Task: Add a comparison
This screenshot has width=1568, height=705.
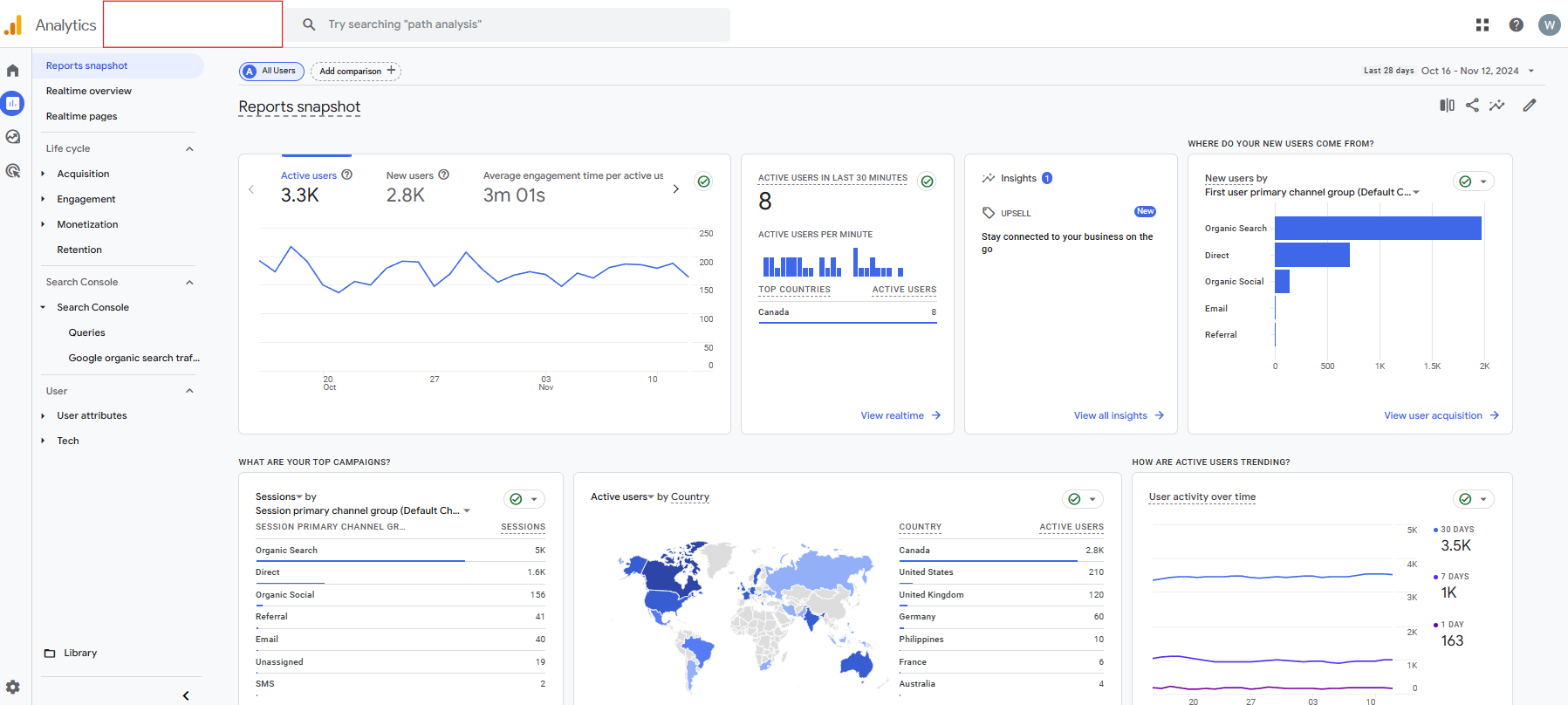Action: tap(356, 71)
